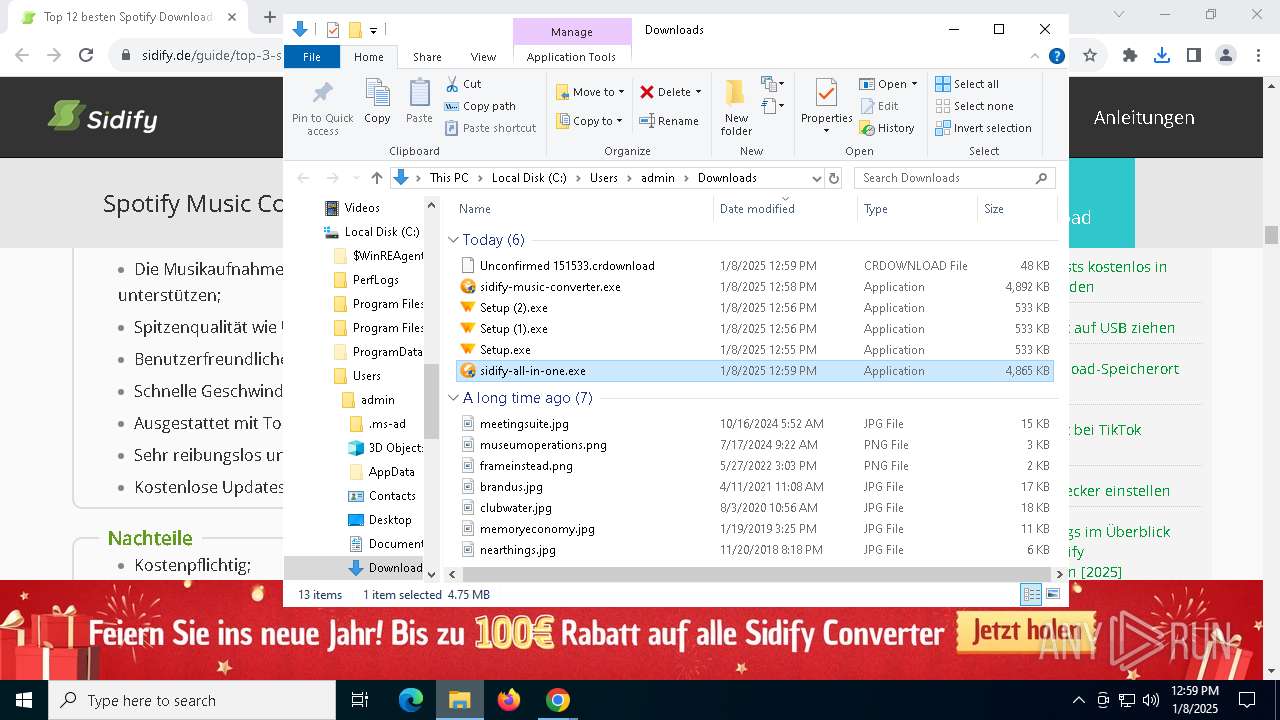Select museumoperations.png file
This screenshot has height=720, width=1280.
click(755, 445)
